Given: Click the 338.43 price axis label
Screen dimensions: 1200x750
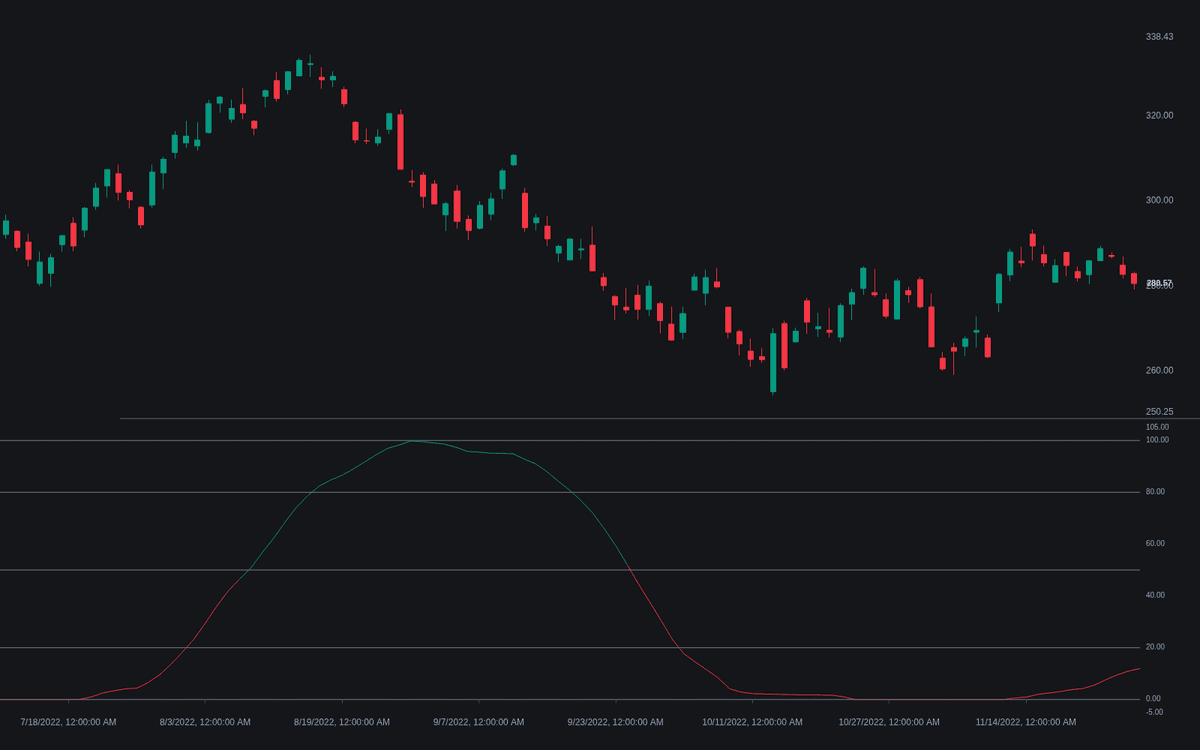Looking at the screenshot, I should (x=1159, y=37).
